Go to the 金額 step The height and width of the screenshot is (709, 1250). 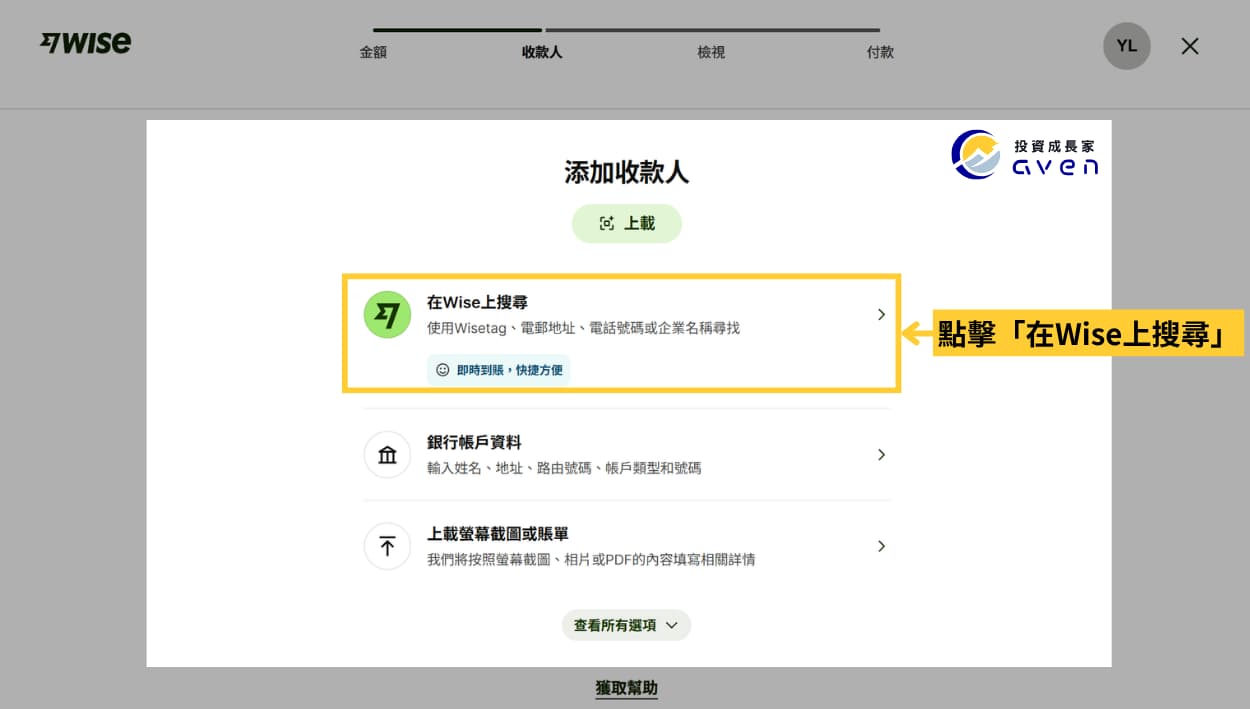point(373,52)
